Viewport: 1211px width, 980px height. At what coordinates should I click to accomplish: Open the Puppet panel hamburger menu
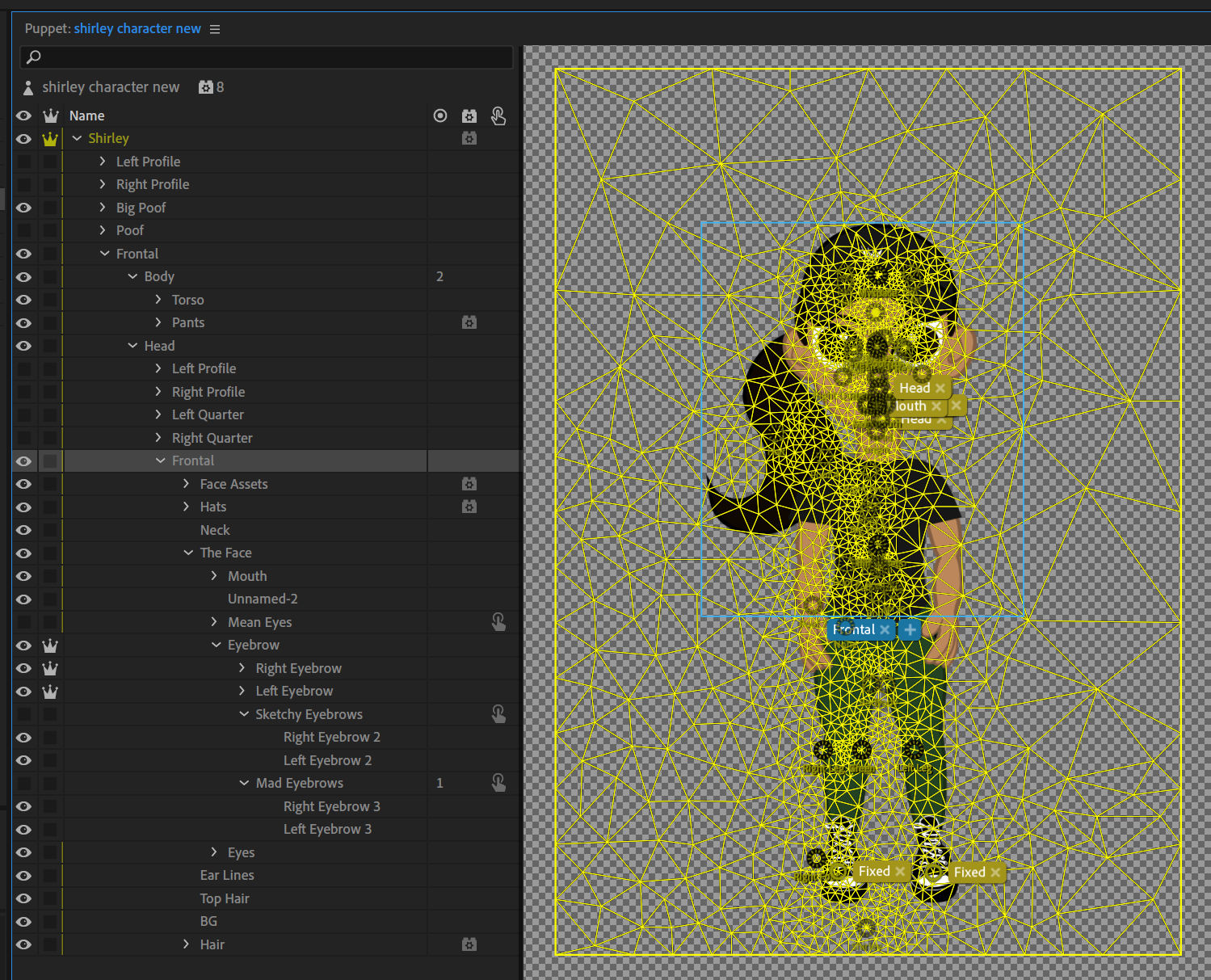[x=214, y=28]
